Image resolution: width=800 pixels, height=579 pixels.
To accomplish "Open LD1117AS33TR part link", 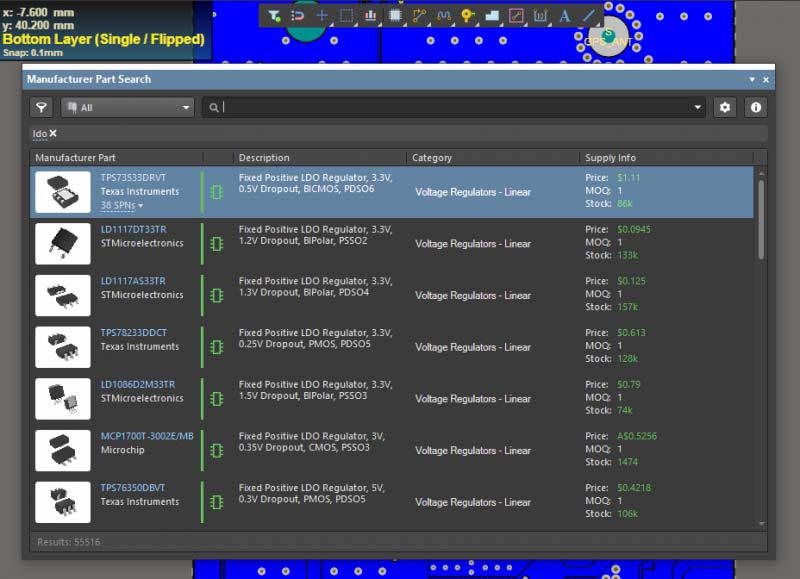I will click(133, 281).
